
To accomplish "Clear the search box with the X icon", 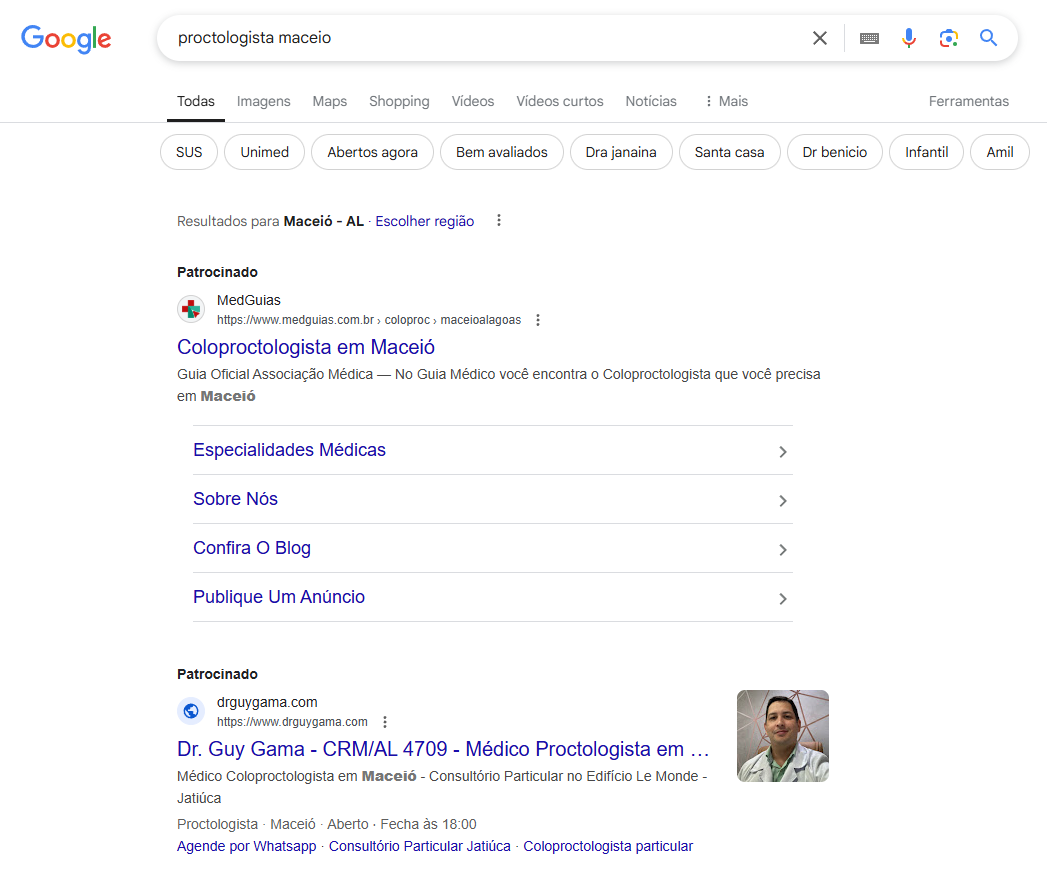I will click(819, 38).
